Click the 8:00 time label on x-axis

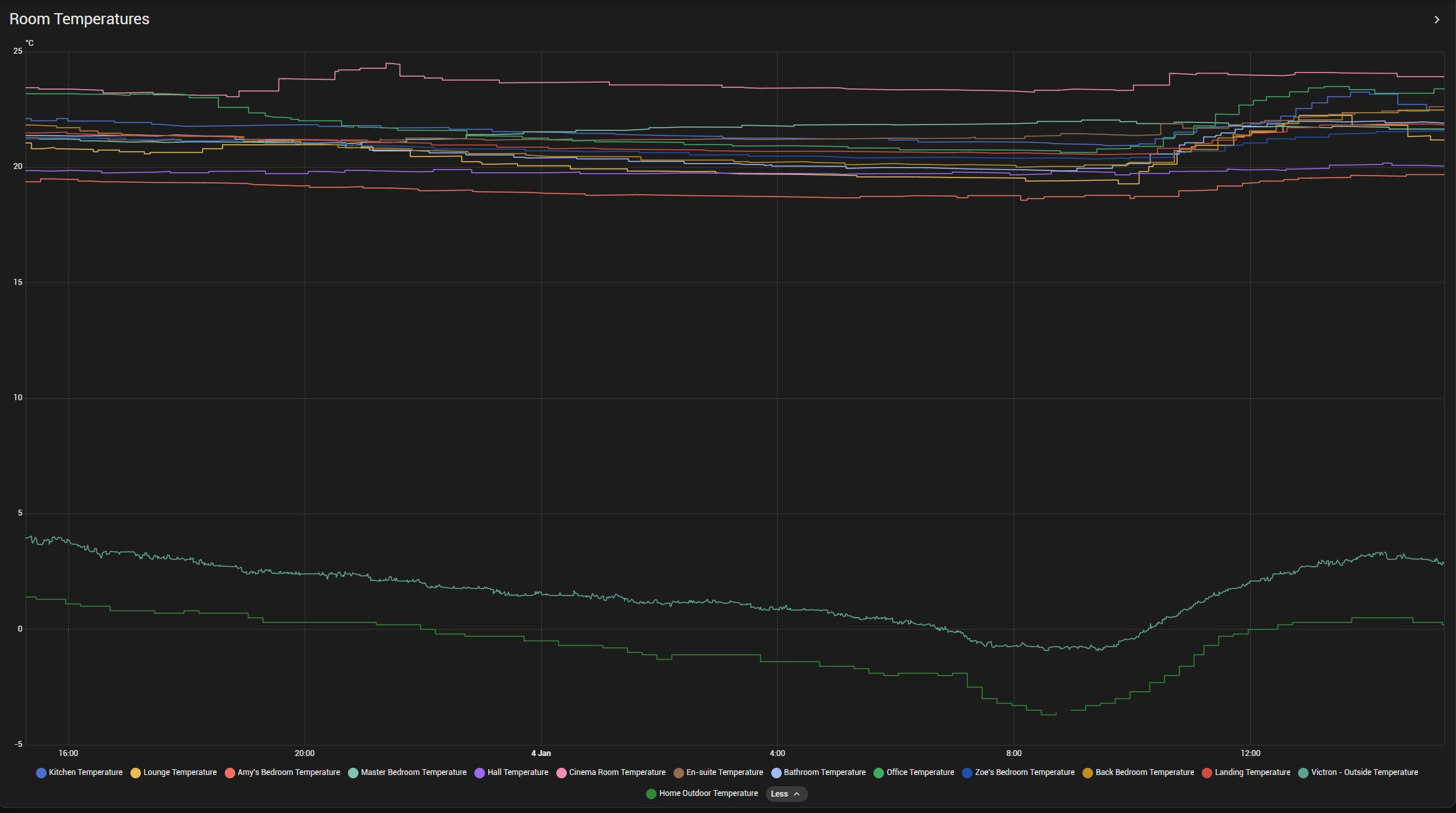coord(1013,753)
